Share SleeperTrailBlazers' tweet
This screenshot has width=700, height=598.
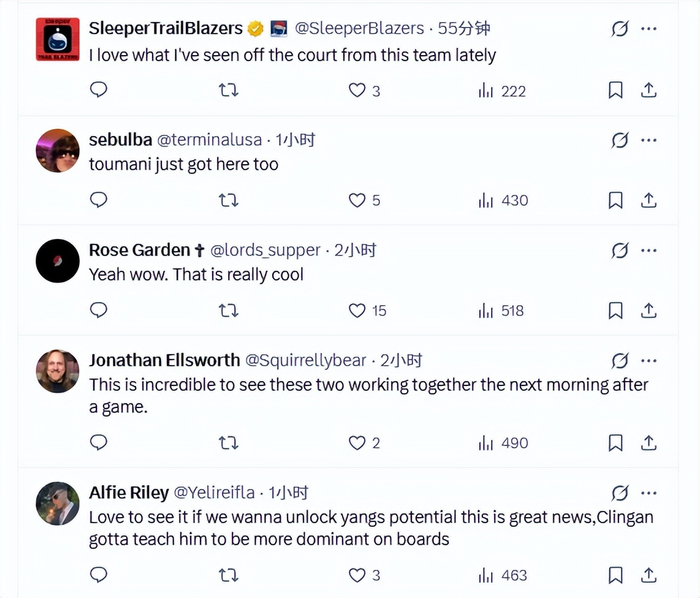pos(648,90)
